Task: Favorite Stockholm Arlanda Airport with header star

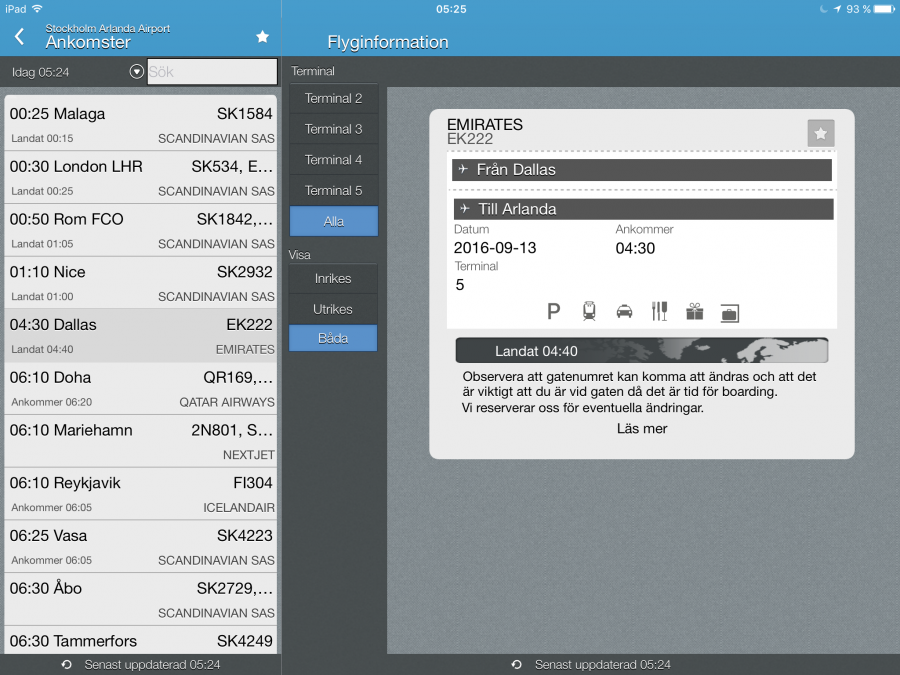Action: [262, 37]
